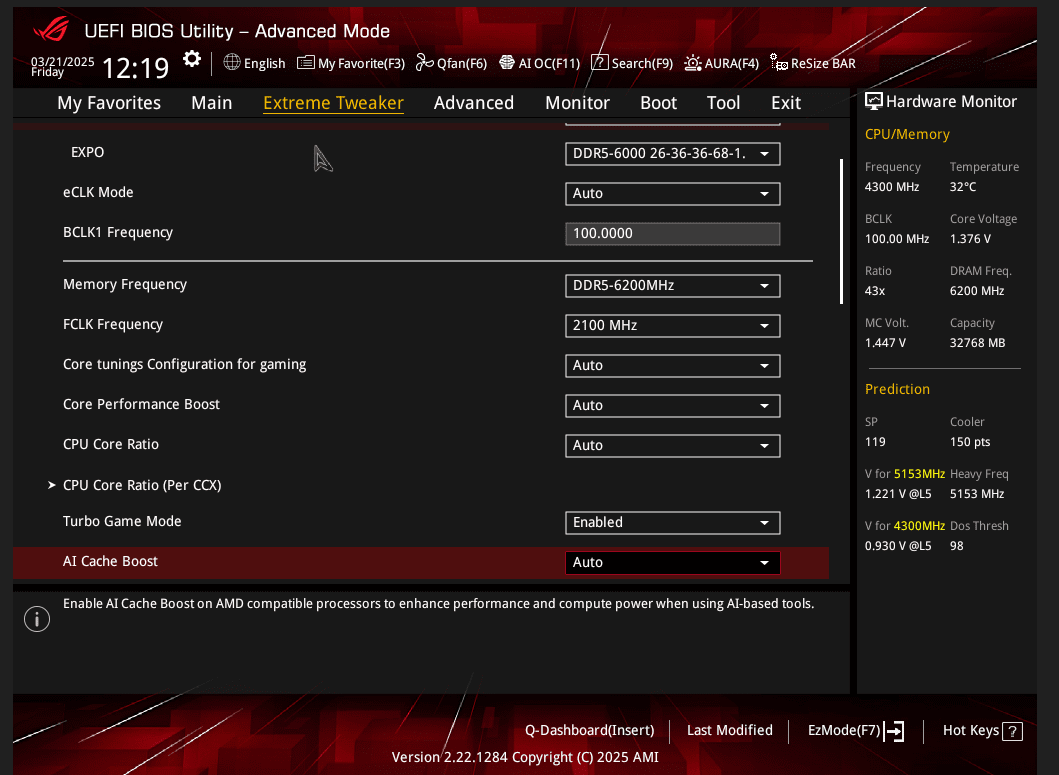Switch to the My Favorites tab
Viewport: 1059px width, 775px height.
(x=109, y=103)
